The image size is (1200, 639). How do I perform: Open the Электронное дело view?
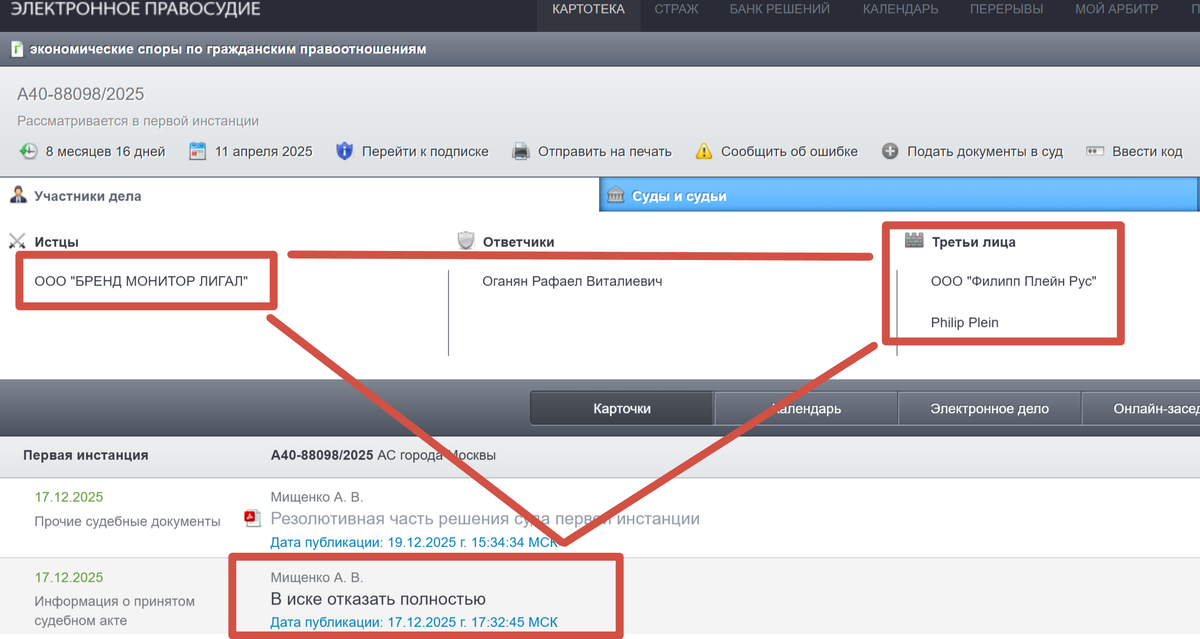coord(990,409)
